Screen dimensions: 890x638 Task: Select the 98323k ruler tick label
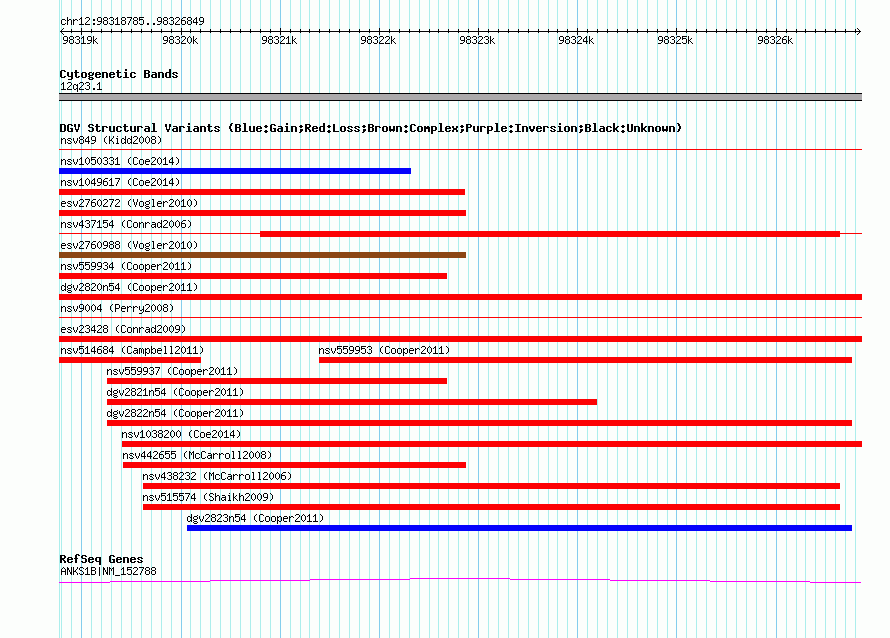click(x=477, y=40)
